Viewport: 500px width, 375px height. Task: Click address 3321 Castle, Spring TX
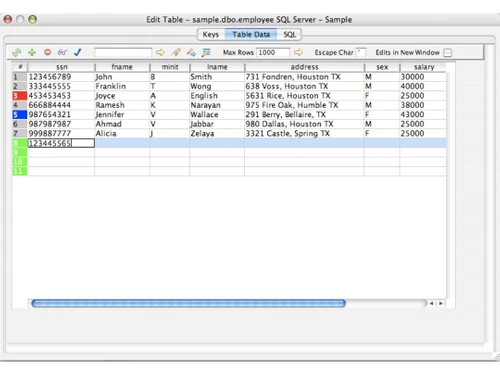point(304,133)
